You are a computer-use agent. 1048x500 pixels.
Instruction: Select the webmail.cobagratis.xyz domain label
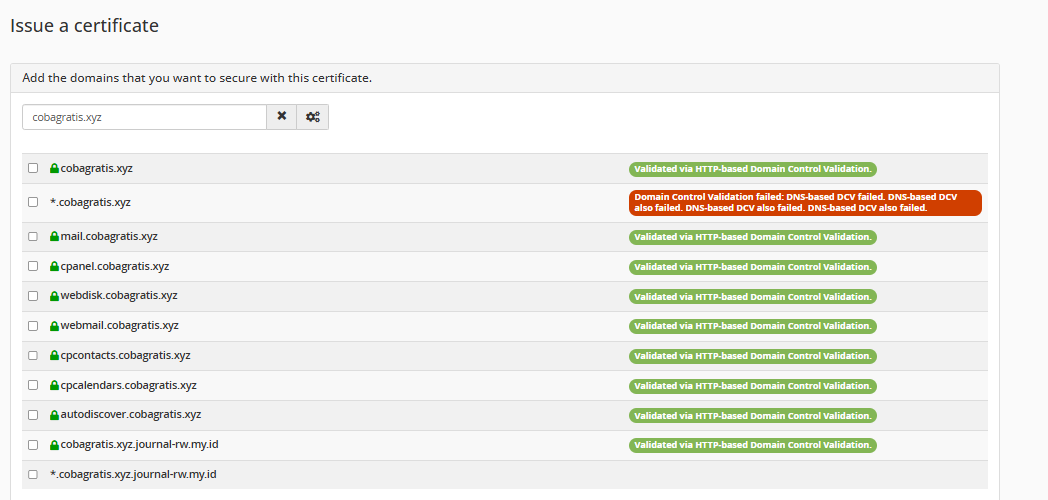[x=119, y=325]
